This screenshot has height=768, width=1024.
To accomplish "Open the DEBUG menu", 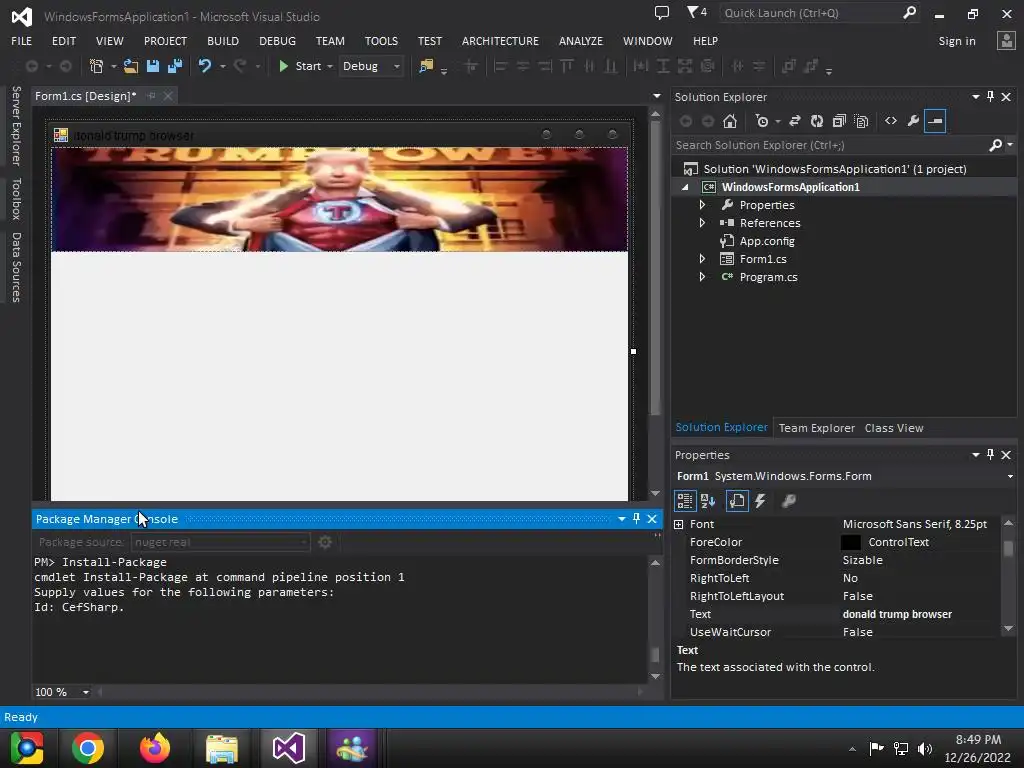I will pos(278,41).
